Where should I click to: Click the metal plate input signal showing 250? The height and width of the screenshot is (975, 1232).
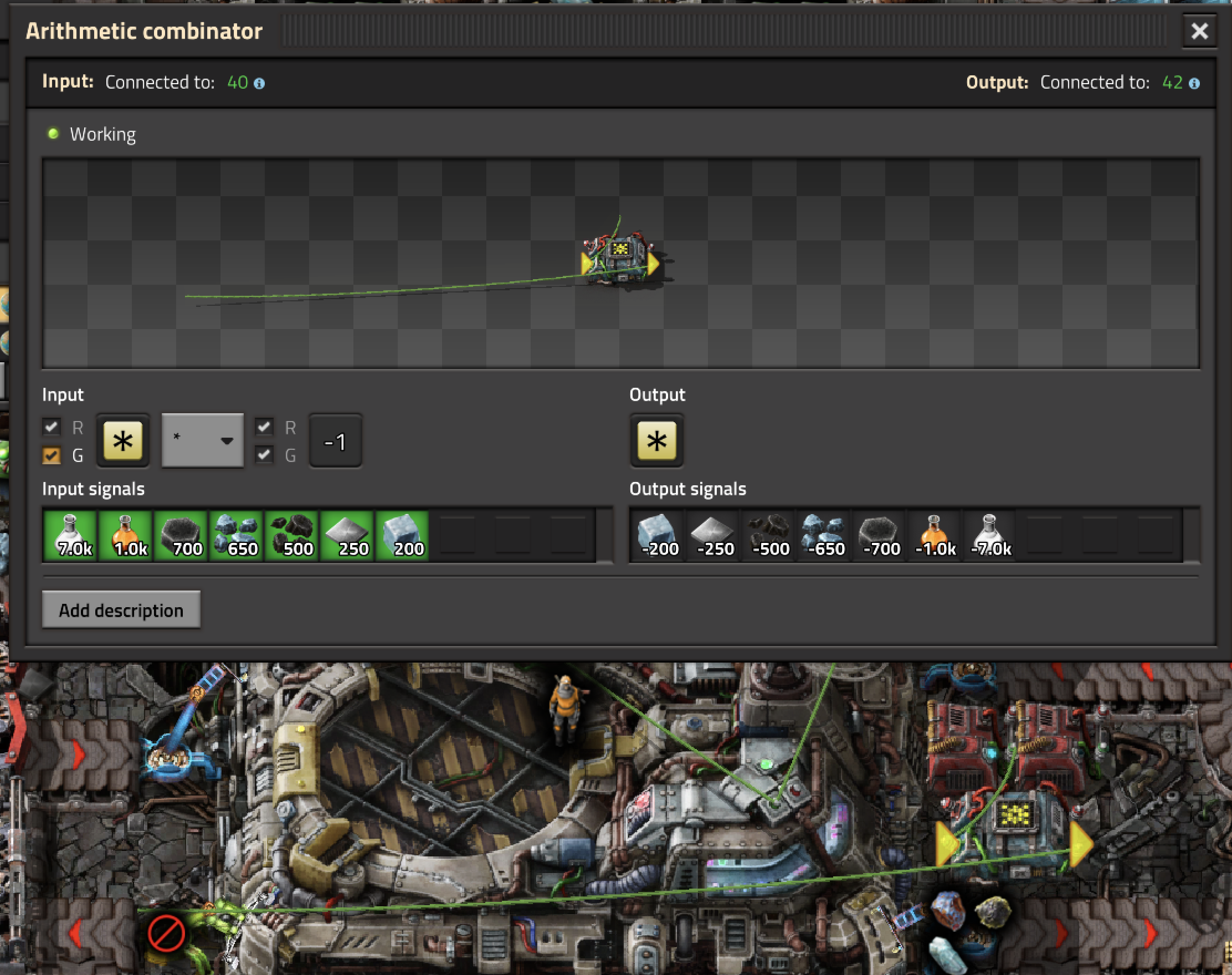347,536
